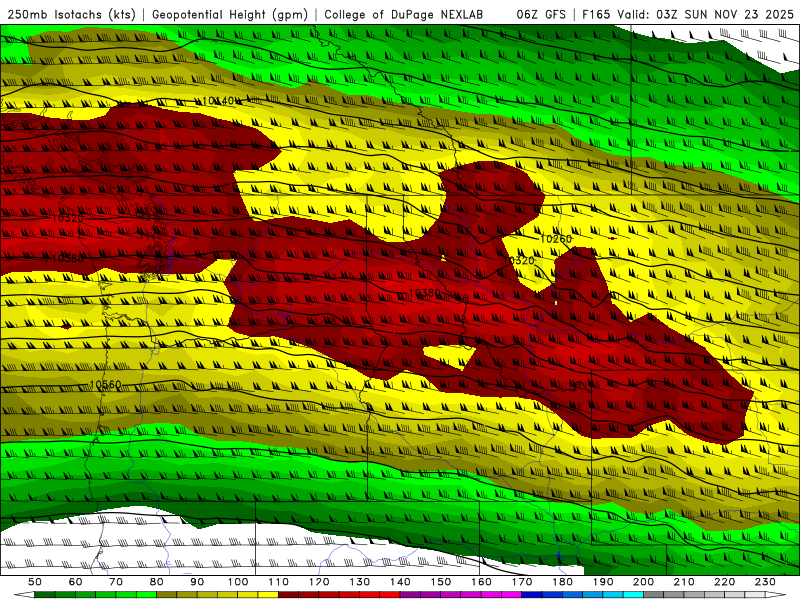
Task: Click the 60 value on the color scale
Action: tap(76, 582)
